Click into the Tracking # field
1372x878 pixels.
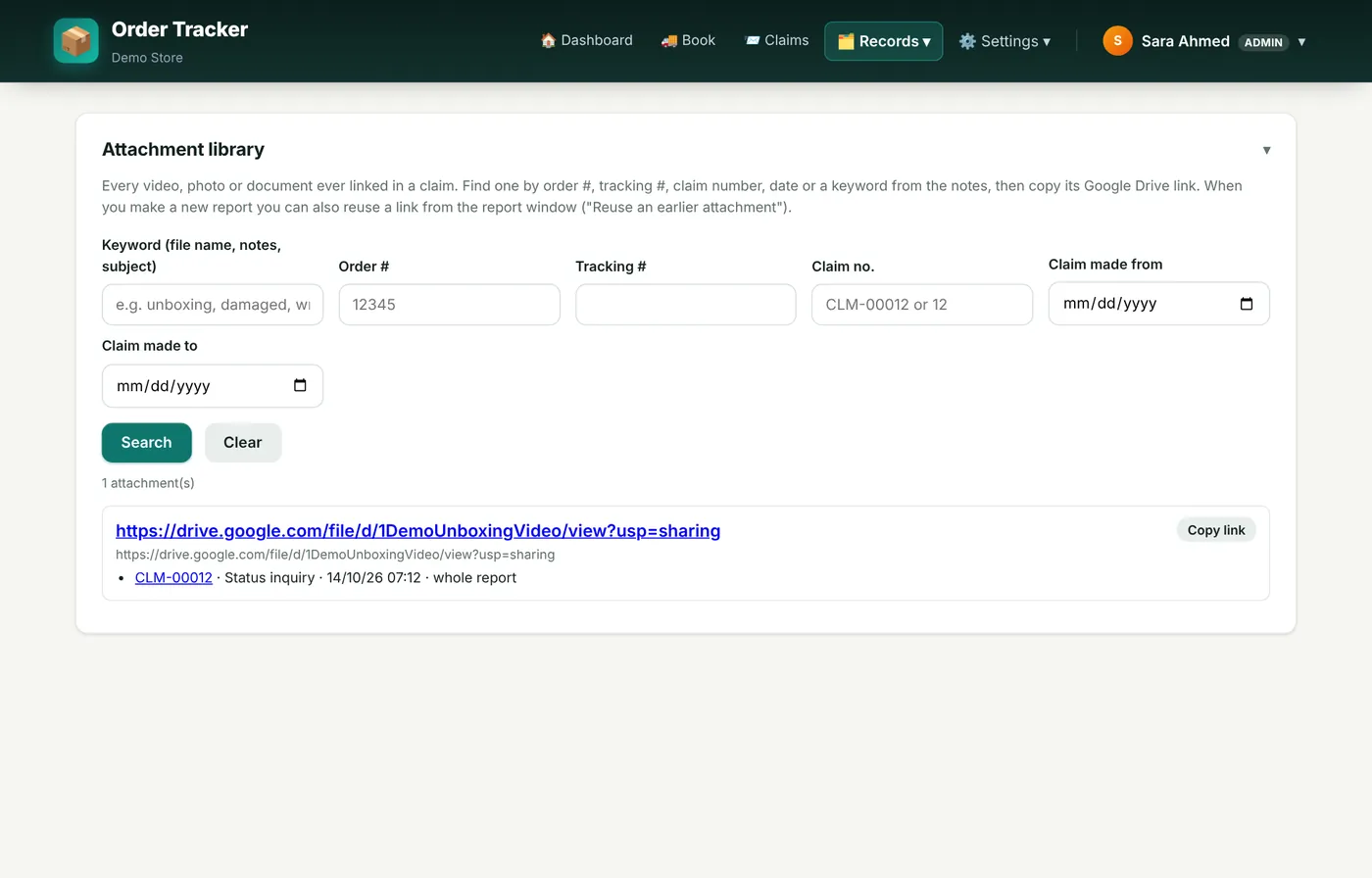[x=685, y=305]
